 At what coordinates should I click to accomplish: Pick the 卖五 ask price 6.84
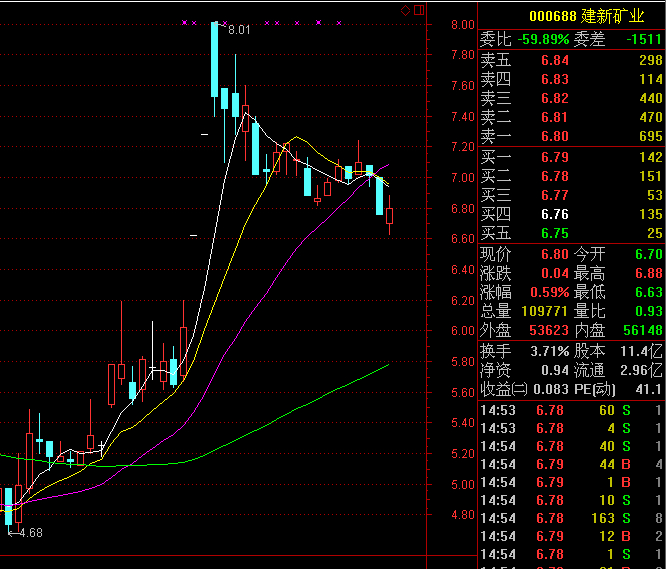(x=555, y=60)
